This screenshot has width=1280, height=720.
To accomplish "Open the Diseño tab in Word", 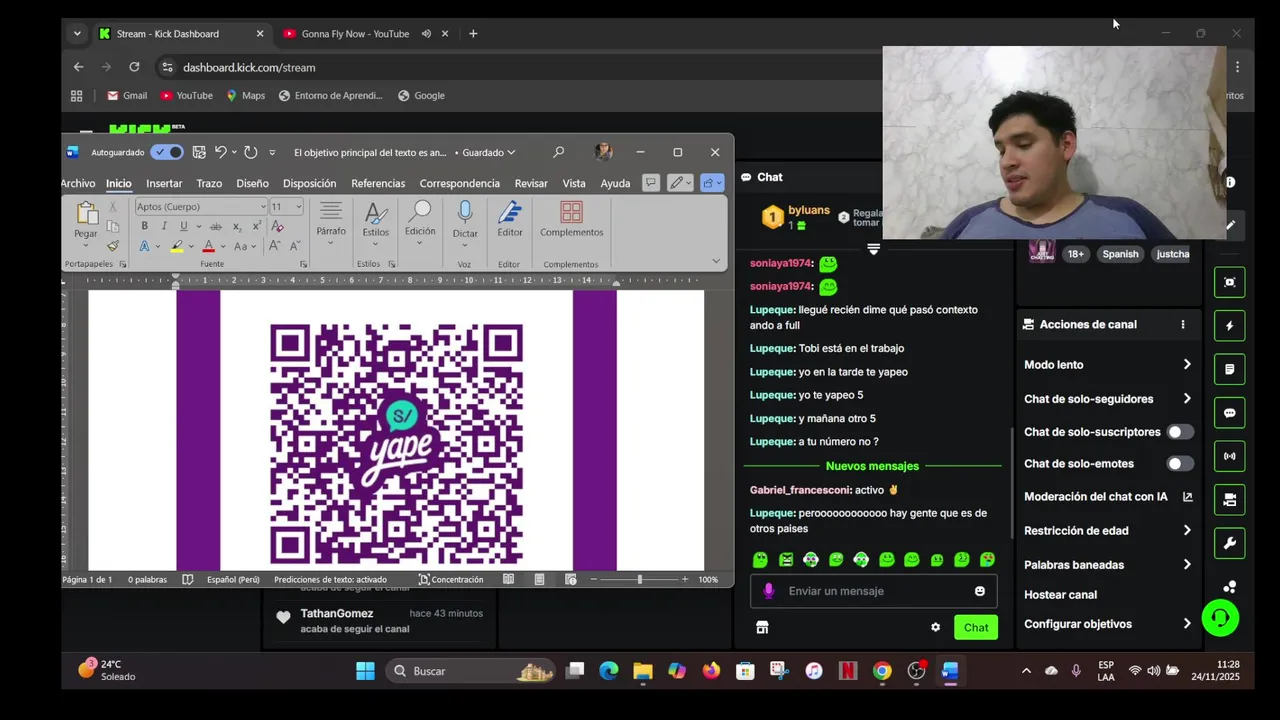I will (252, 183).
